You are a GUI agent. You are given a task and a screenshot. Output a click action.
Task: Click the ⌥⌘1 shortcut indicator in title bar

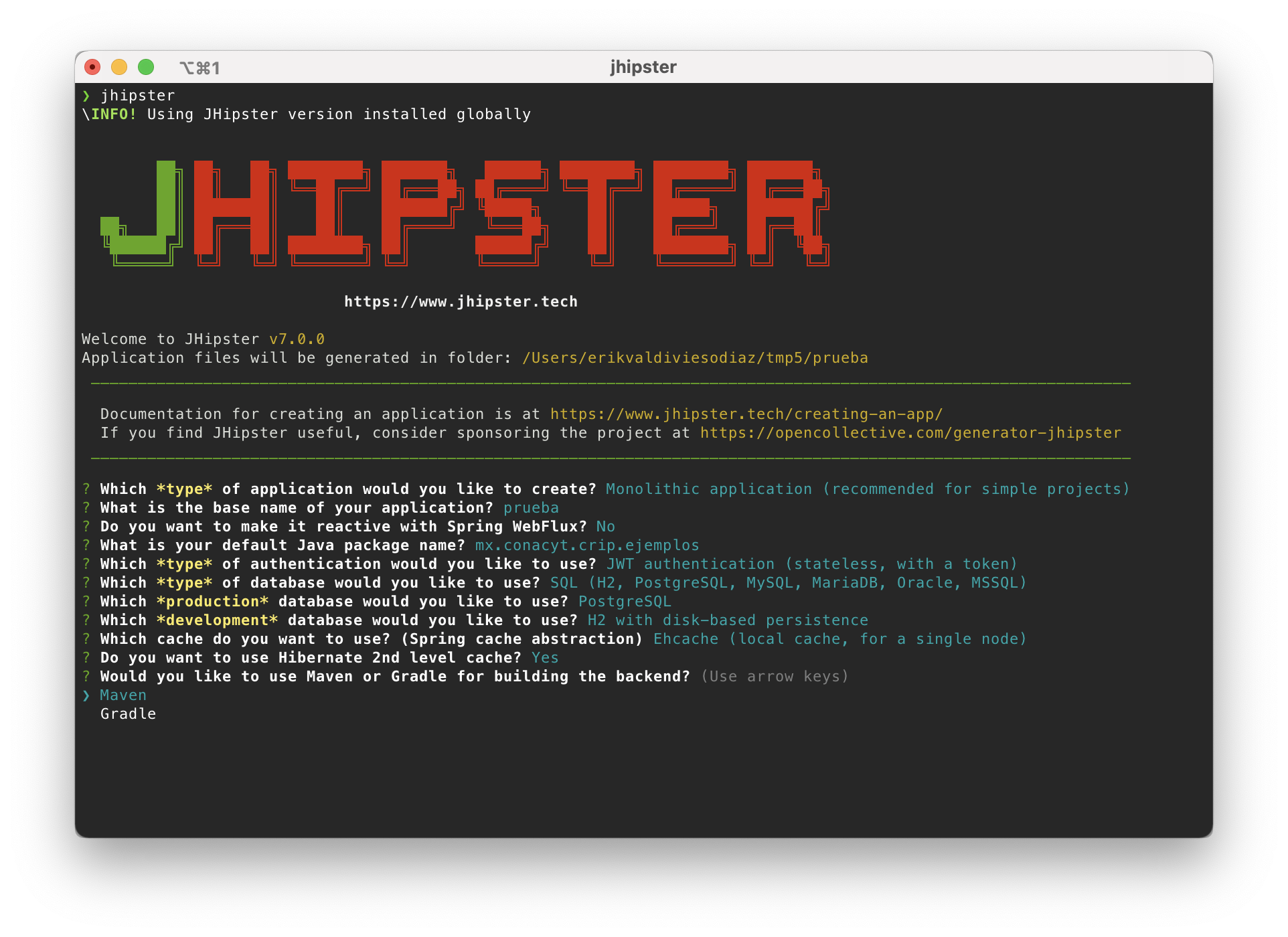coord(199,68)
